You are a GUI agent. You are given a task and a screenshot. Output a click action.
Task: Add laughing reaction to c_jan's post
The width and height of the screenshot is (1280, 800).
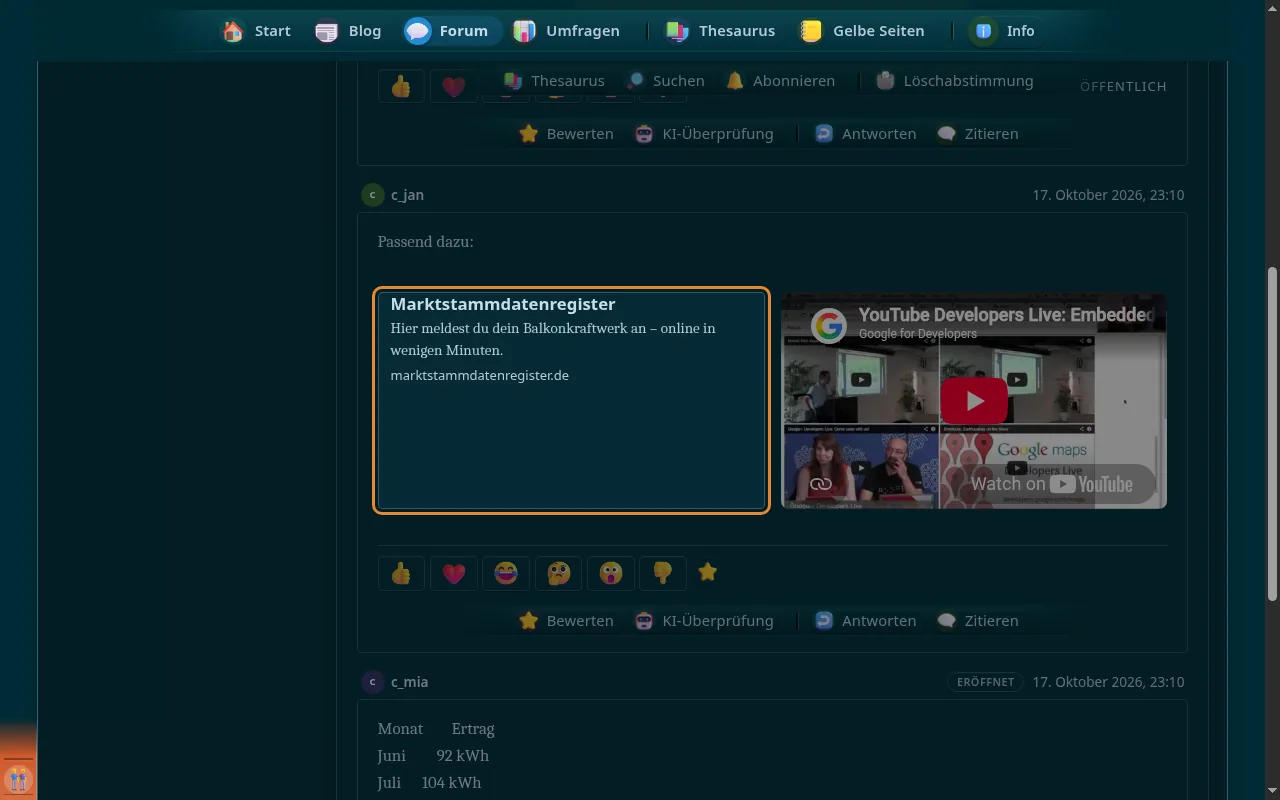[x=505, y=573]
